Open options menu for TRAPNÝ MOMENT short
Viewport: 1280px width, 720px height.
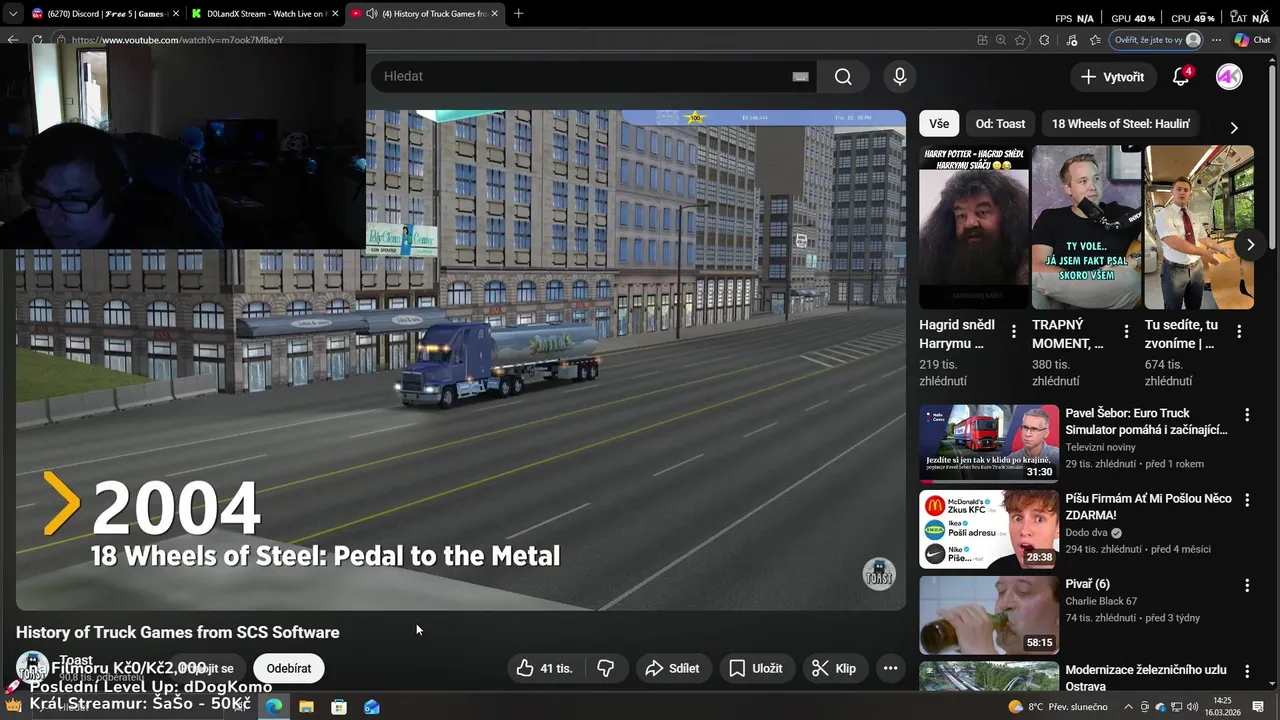[x=1126, y=331]
